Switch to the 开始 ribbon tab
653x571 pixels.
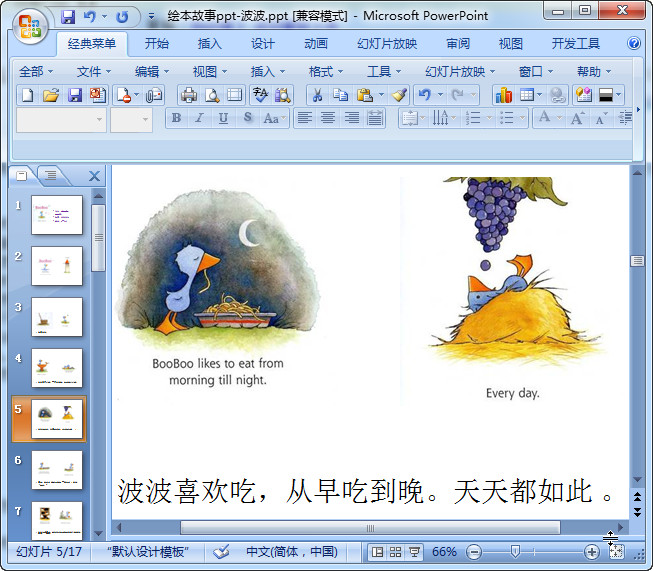pyautogui.click(x=157, y=43)
